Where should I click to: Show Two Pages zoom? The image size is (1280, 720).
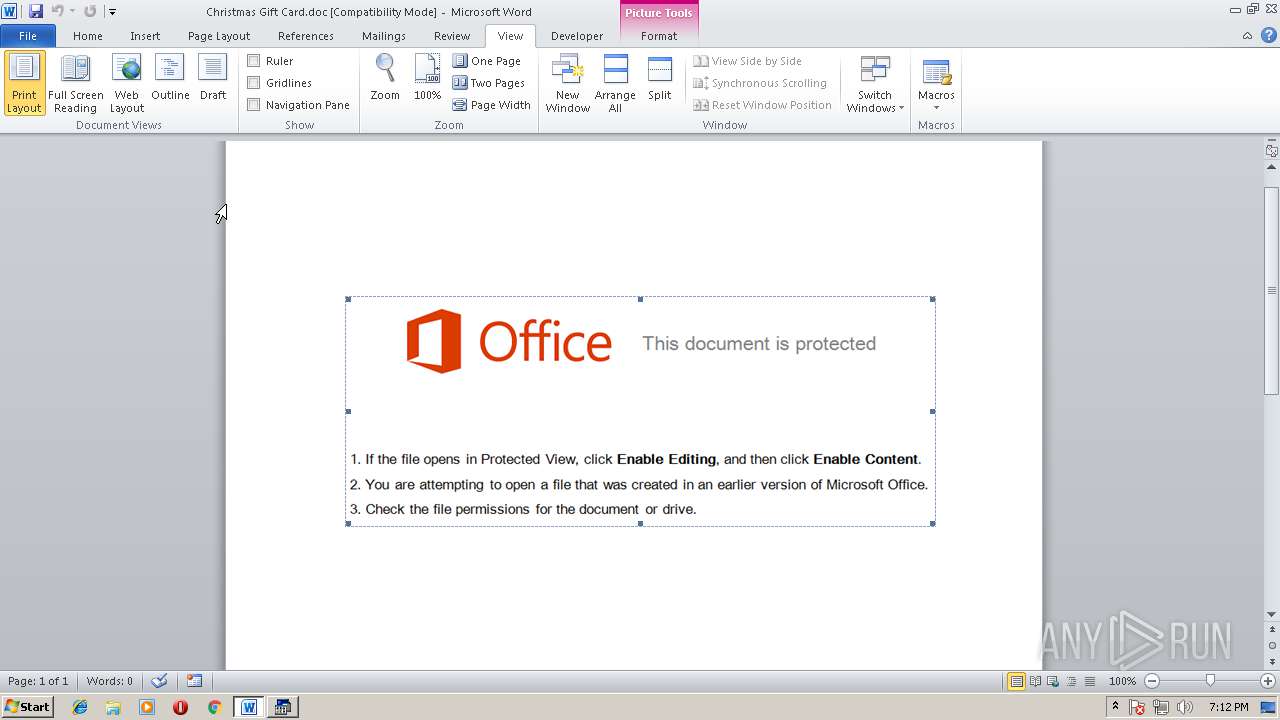coord(489,83)
